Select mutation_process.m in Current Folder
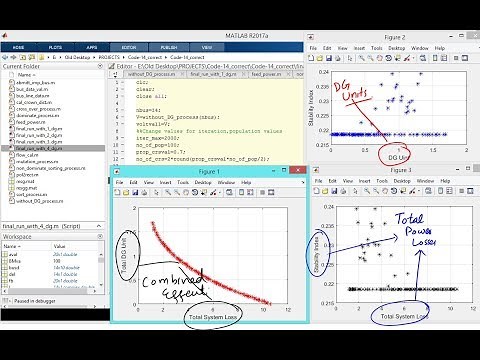This screenshot has width=480, height=360. (x=37, y=162)
